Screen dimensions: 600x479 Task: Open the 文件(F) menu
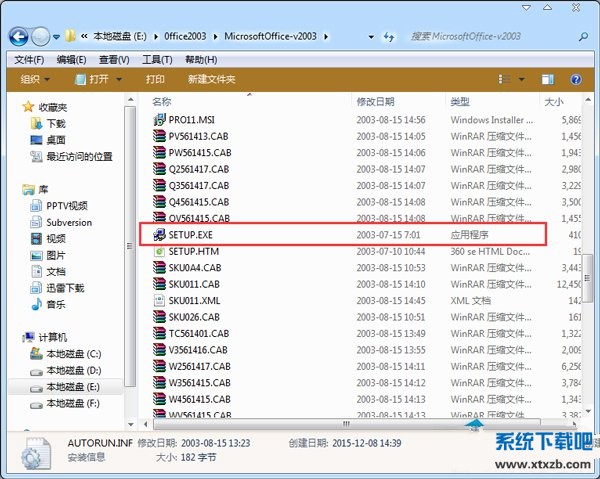[x=28, y=60]
